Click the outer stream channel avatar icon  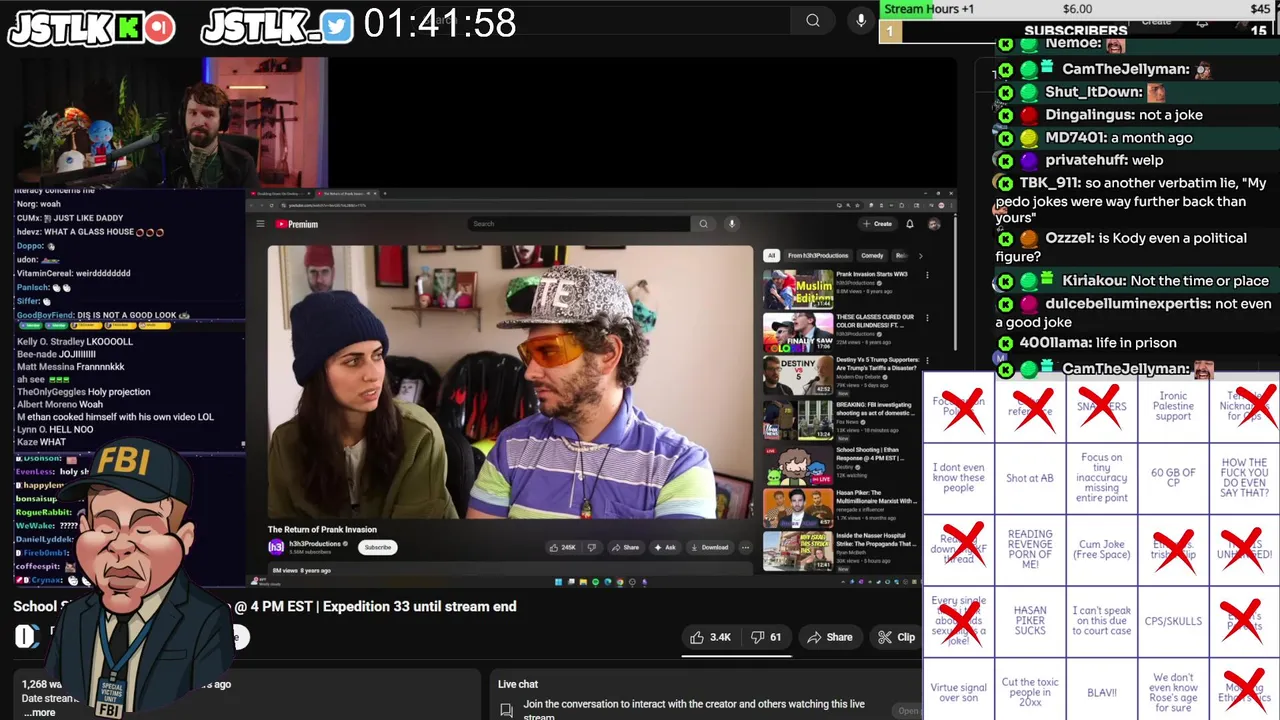tap(27, 636)
